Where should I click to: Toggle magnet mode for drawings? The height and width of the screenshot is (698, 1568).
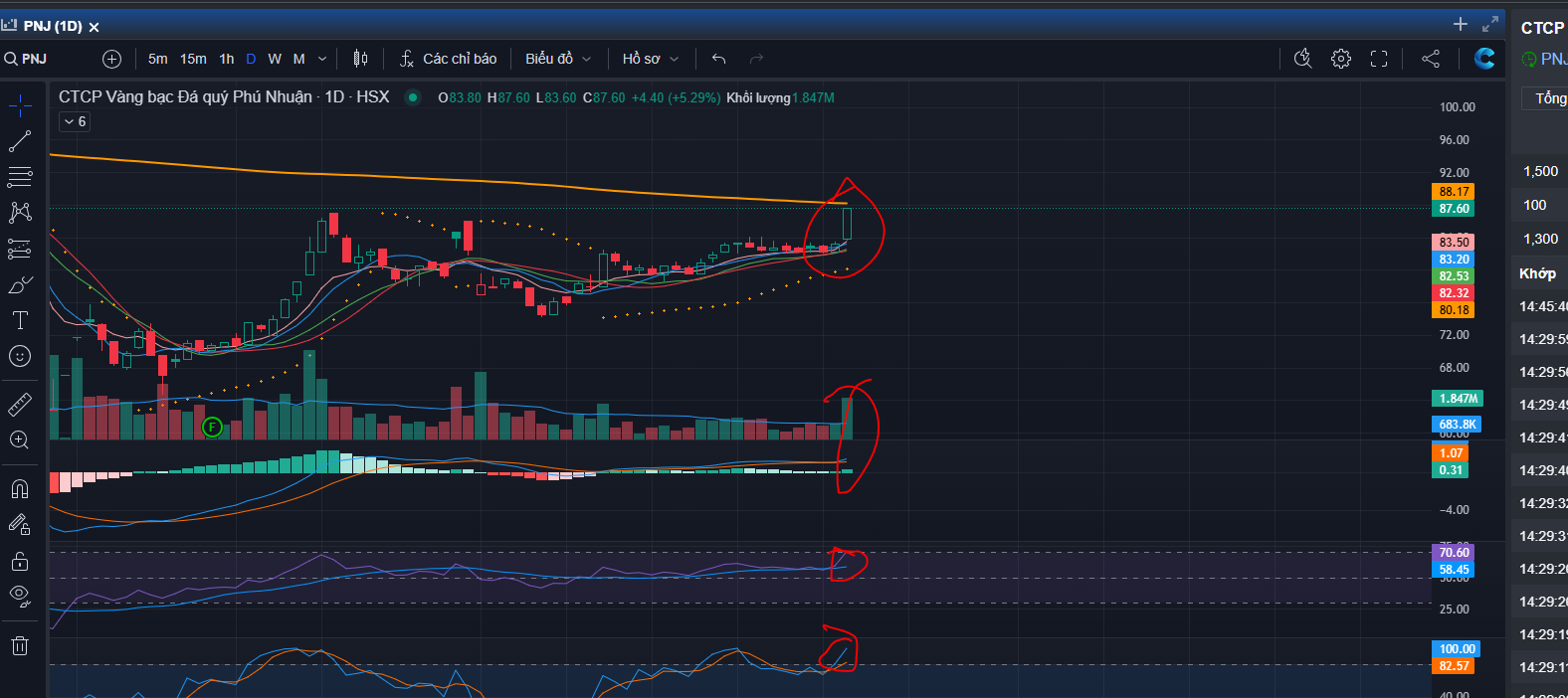(20, 488)
